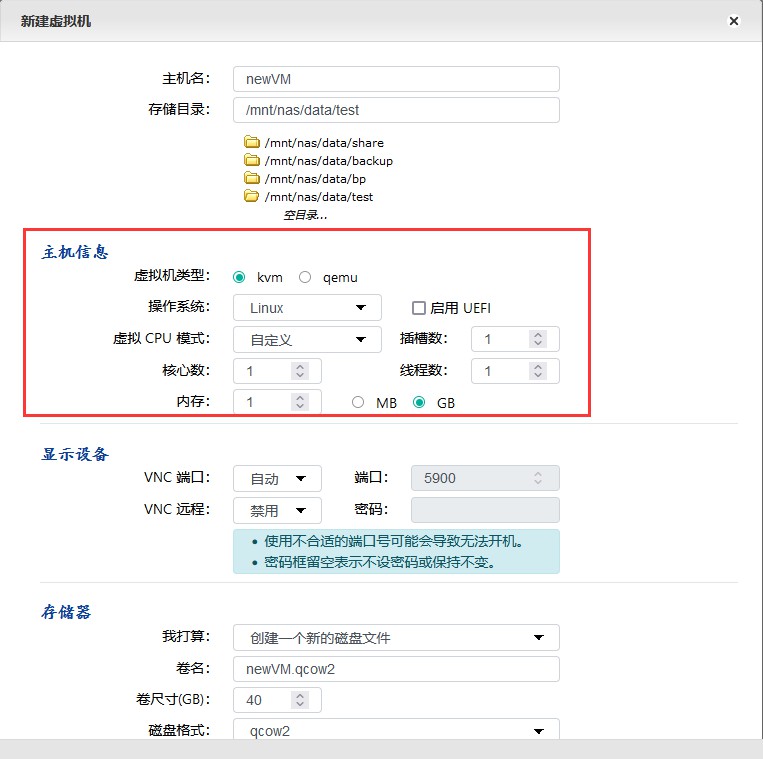Click the 插槽数 stepper field
The image size is (763, 759).
tap(515, 339)
